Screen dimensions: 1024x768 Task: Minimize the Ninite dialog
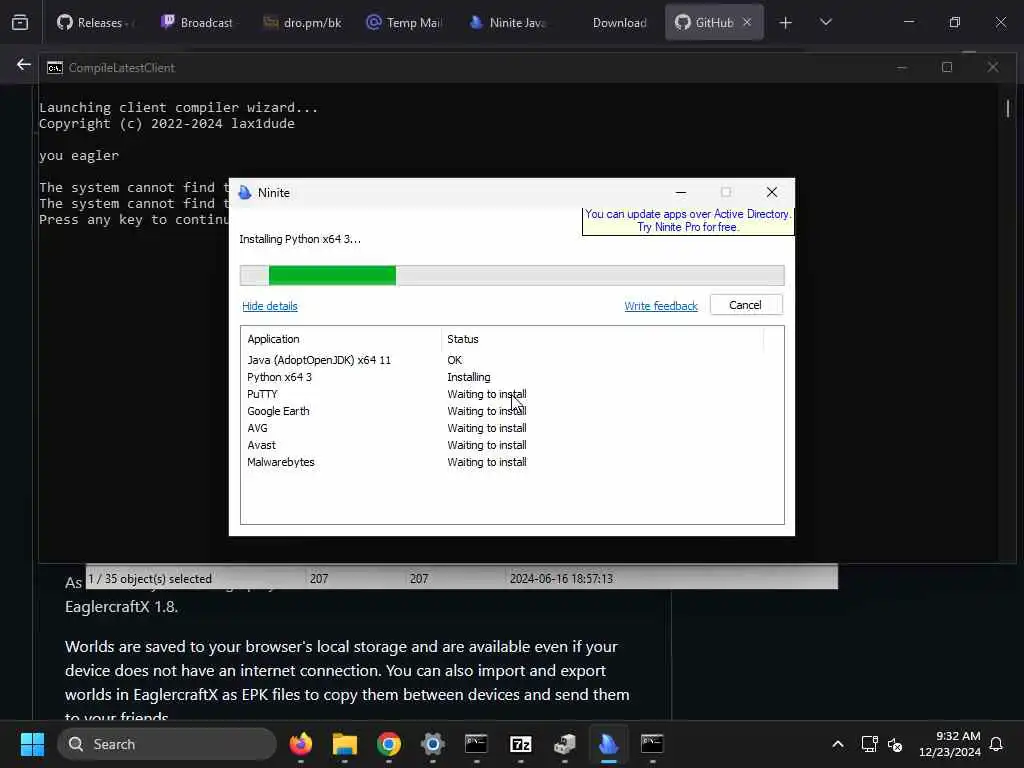click(680, 193)
